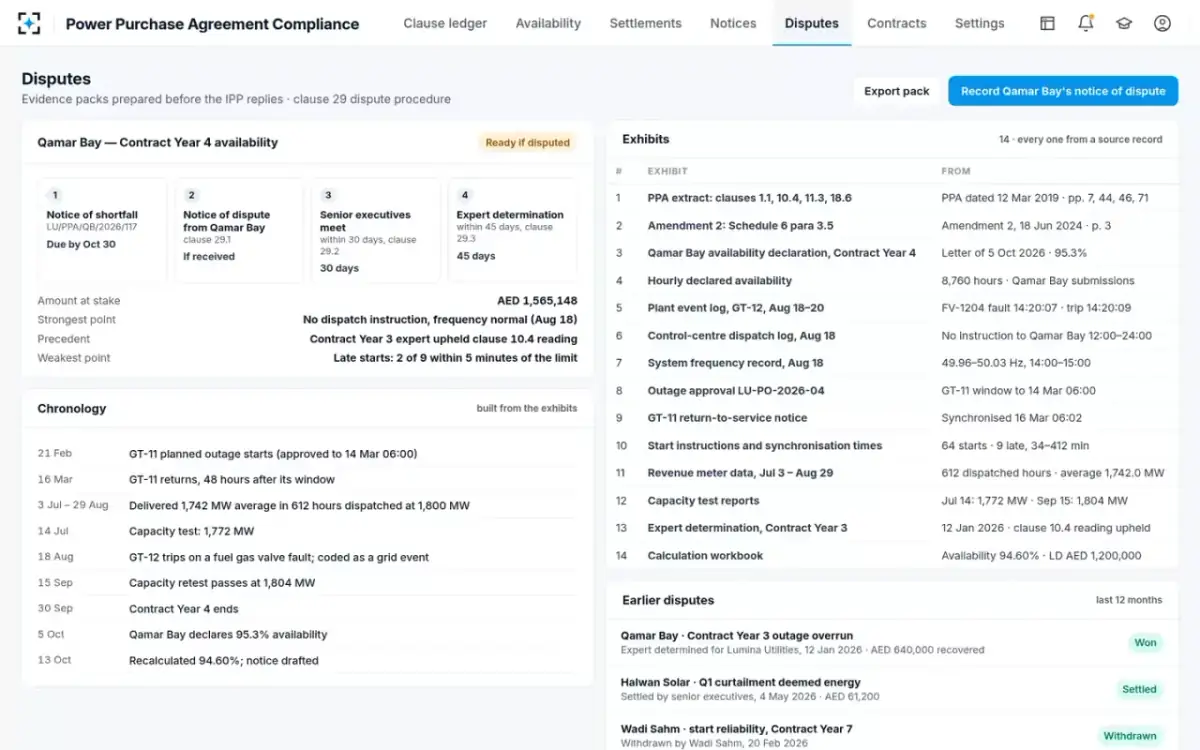Click weakest point 'Late starts: 2 of 9' text
The image size is (1200, 750).
click(x=455, y=358)
